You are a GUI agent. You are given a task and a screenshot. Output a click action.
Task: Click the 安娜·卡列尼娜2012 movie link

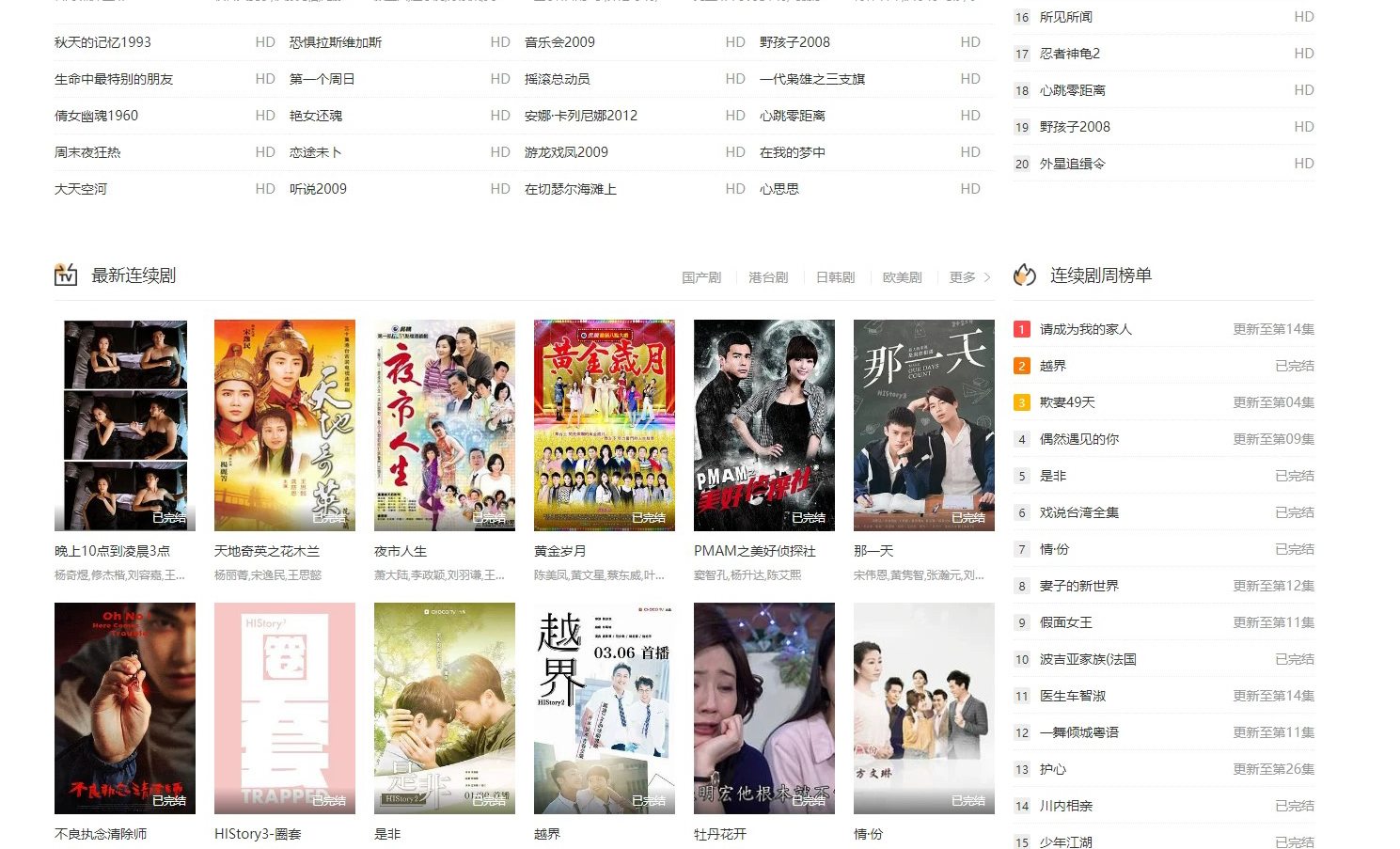click(580, 116)
